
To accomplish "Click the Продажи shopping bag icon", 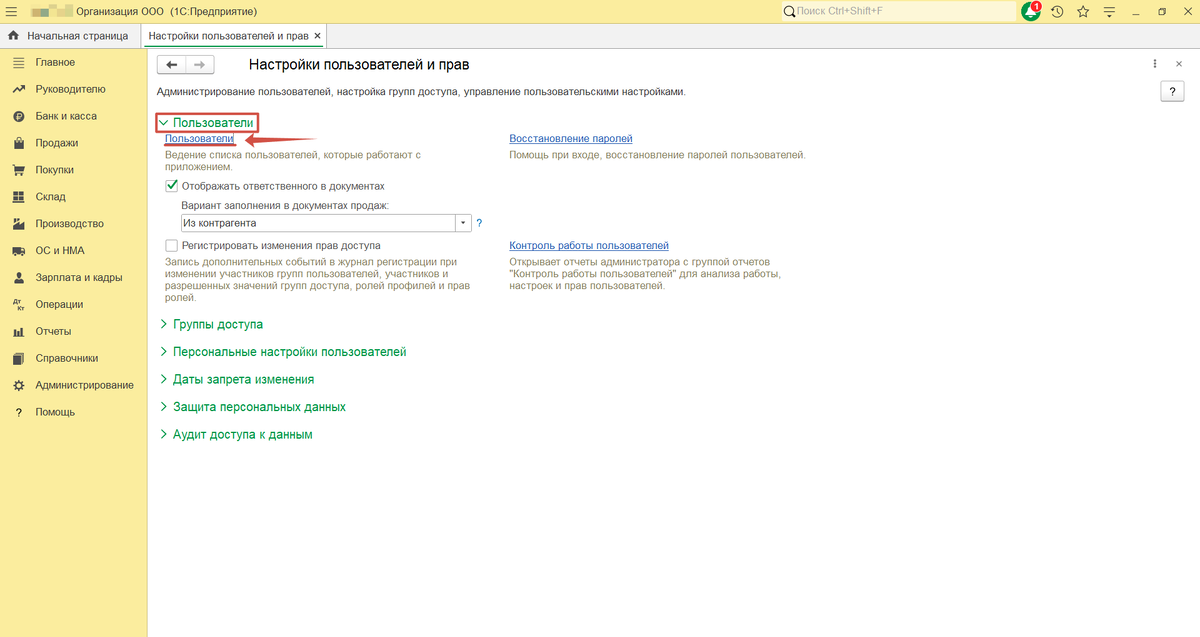I will pos(18,143).
